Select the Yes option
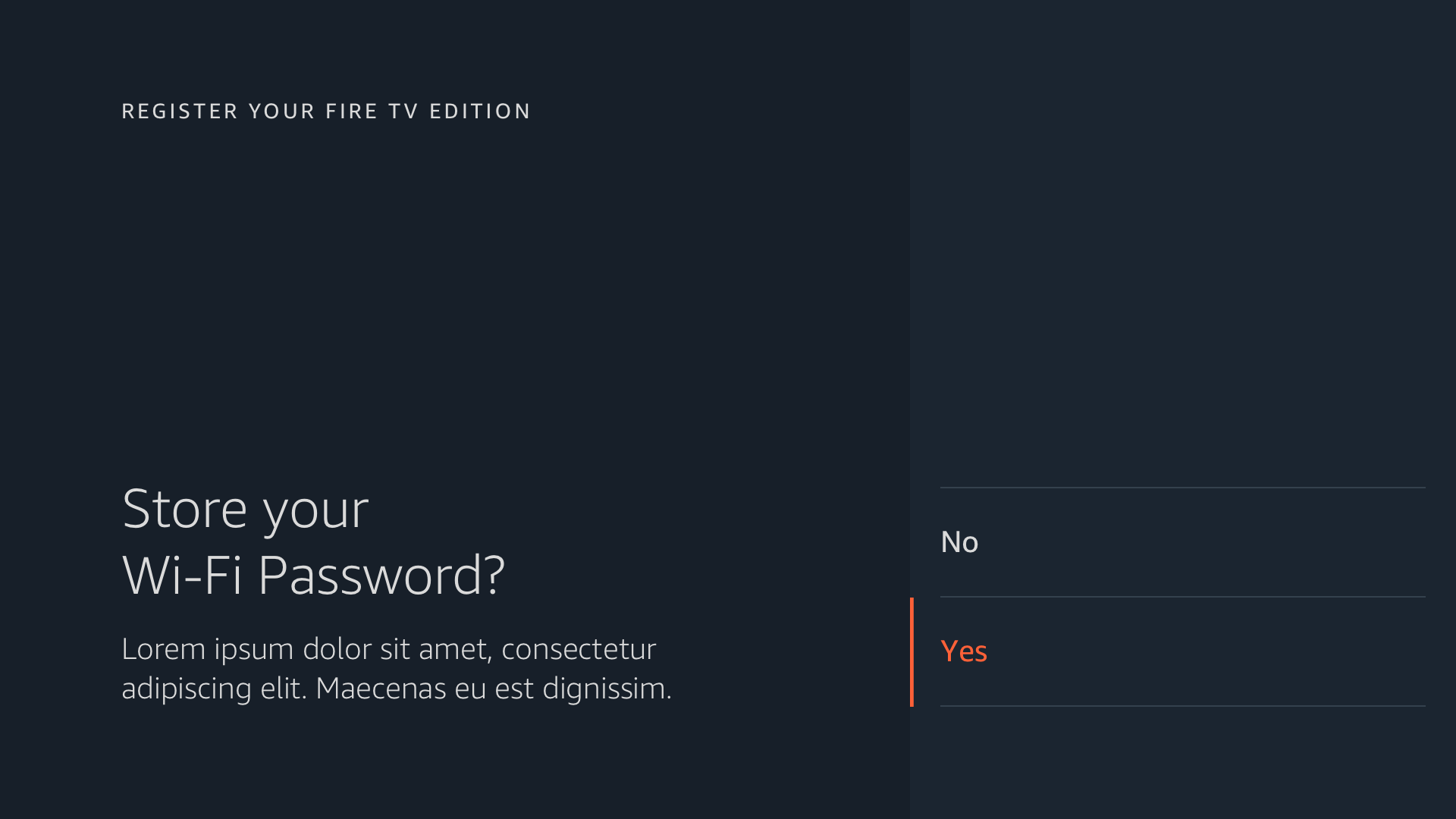1456x819 pixels. 964,651
